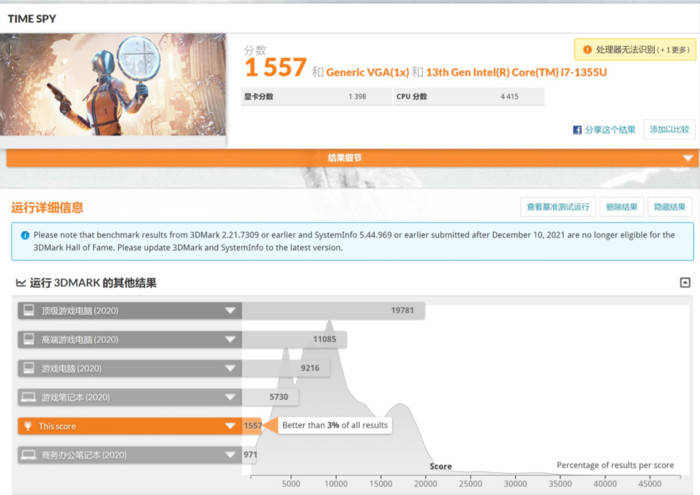Click the 分享这个结果 link

(x=610, y=129)
